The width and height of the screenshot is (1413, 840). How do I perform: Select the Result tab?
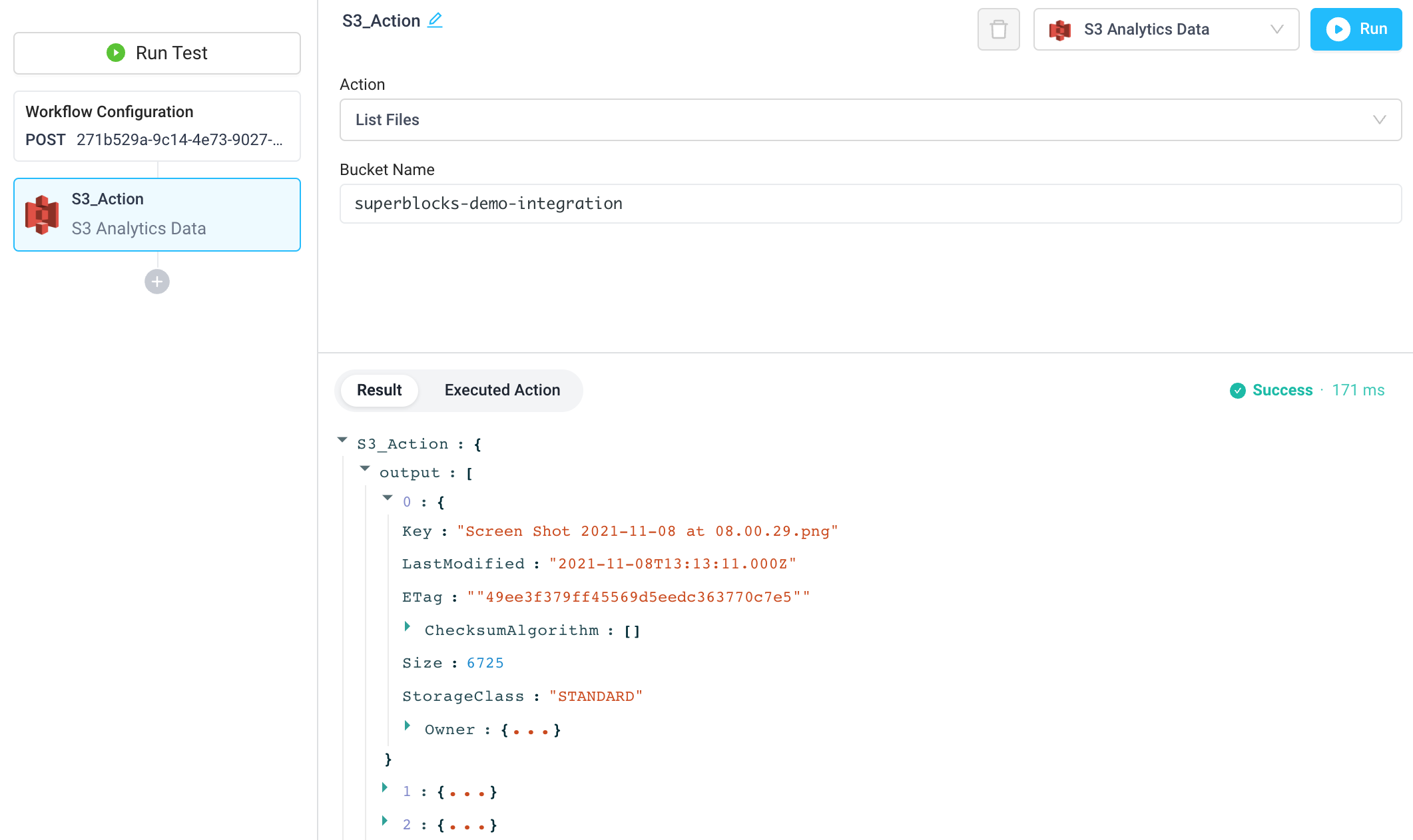click(379, 390)
